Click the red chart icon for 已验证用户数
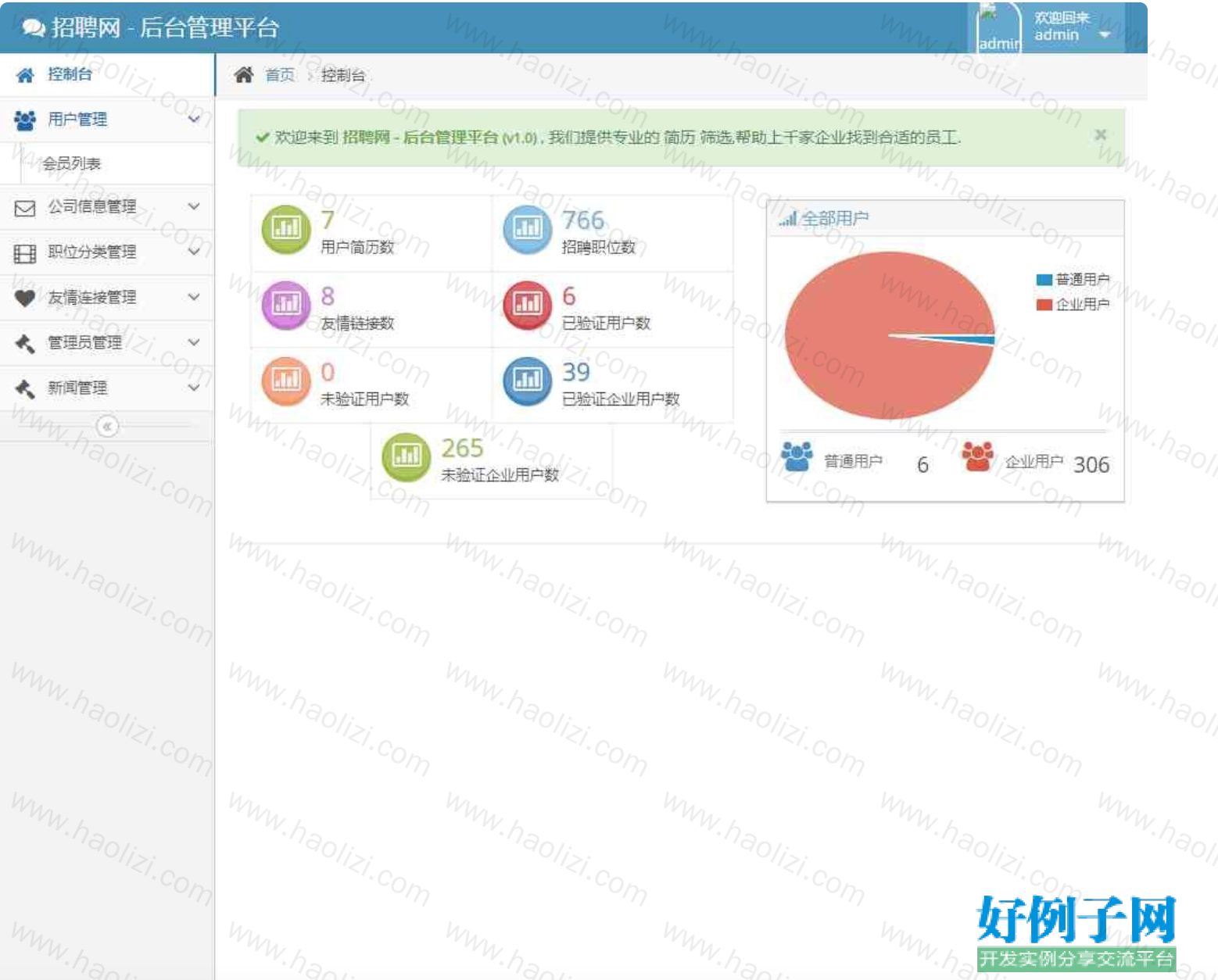 [528, 305]
